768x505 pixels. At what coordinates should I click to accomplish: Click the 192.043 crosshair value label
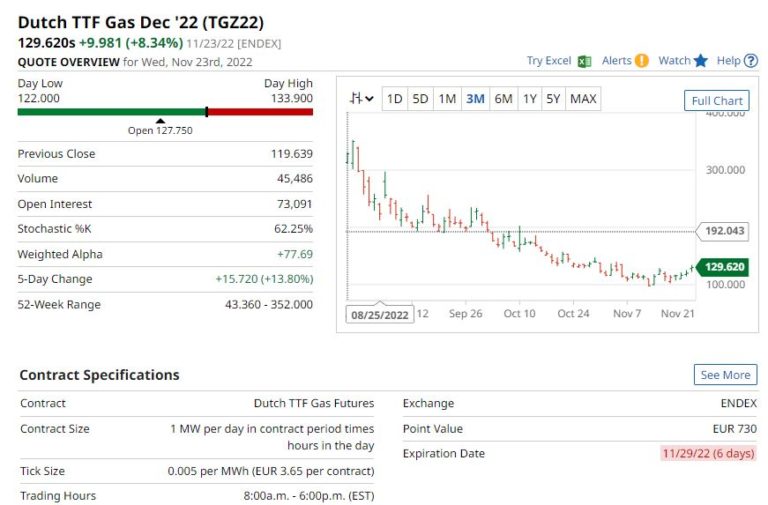pos(725,230)
